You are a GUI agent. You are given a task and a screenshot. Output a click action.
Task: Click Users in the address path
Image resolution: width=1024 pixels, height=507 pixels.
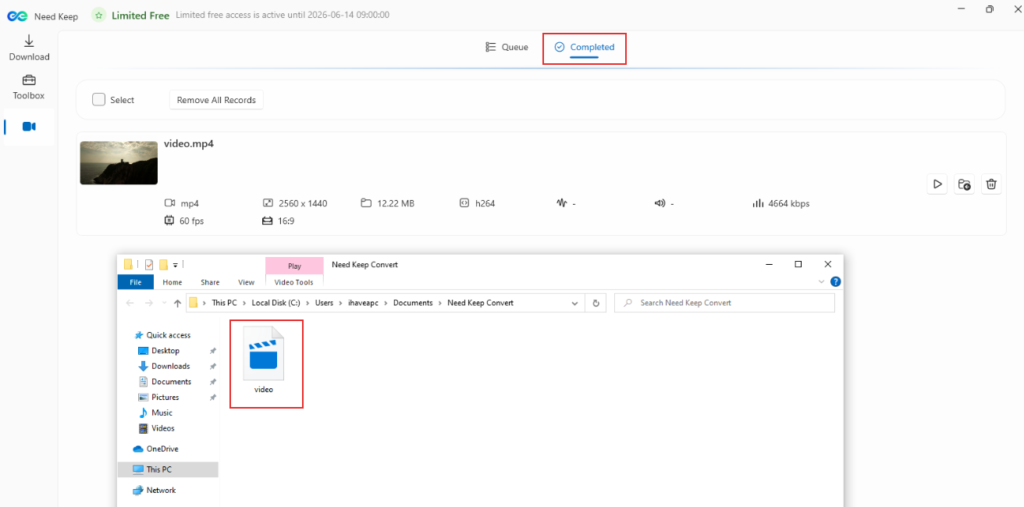point(325,303)
